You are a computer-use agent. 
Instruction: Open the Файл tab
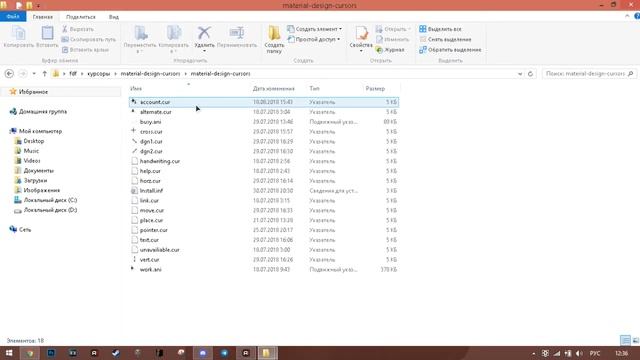[x=13, y=17]
